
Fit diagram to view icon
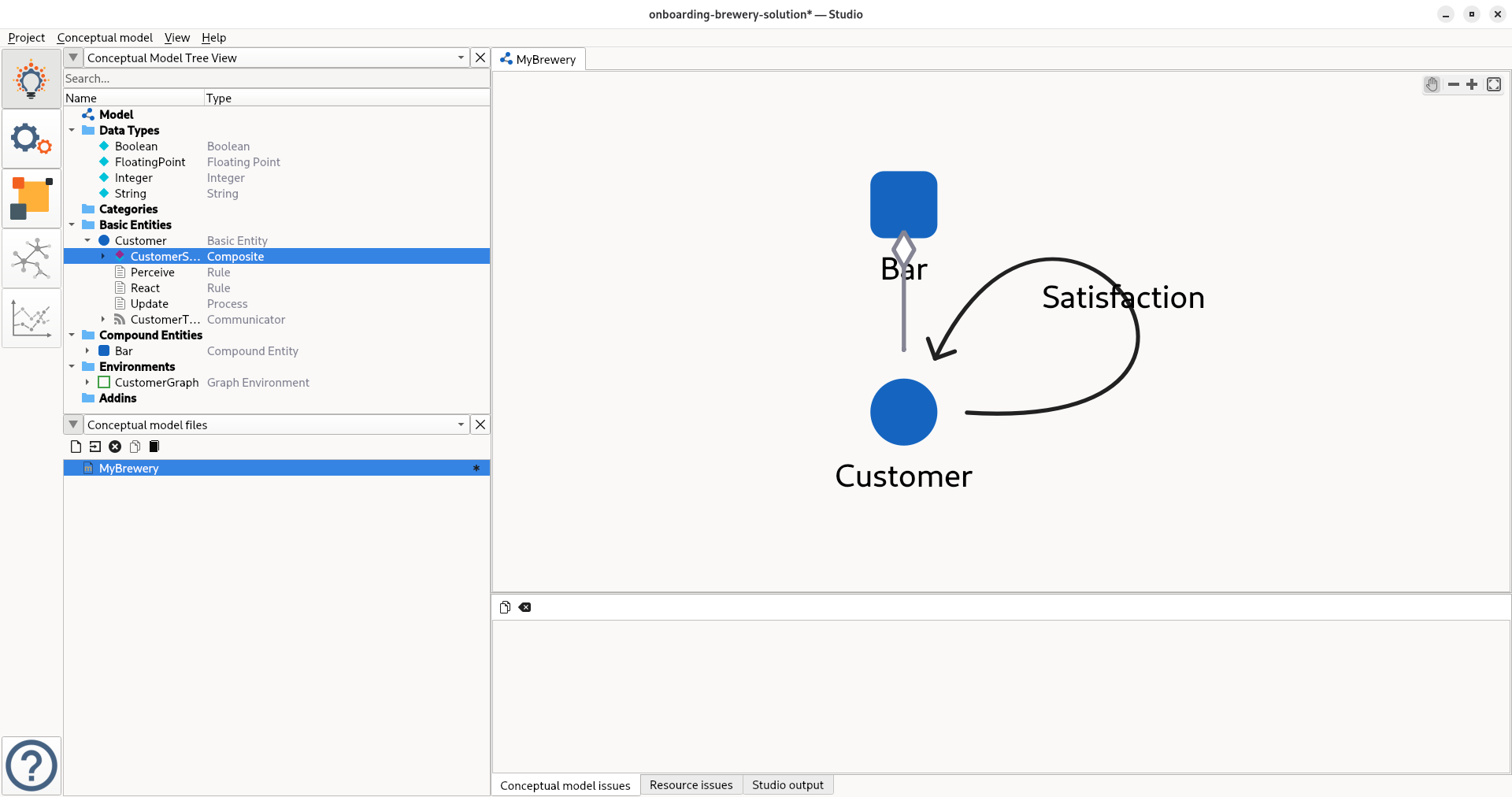[1493, 84]
